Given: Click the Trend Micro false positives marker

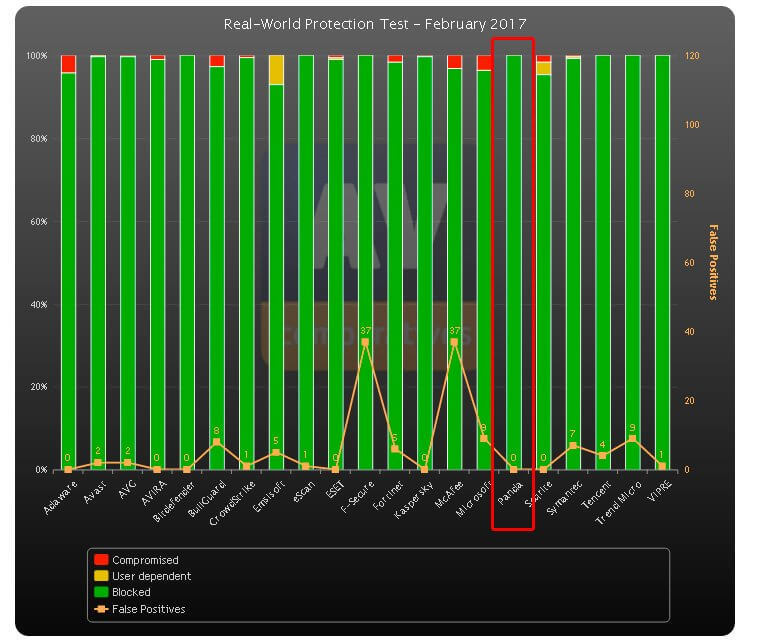Looking at the screenshot, I should 632,438.
